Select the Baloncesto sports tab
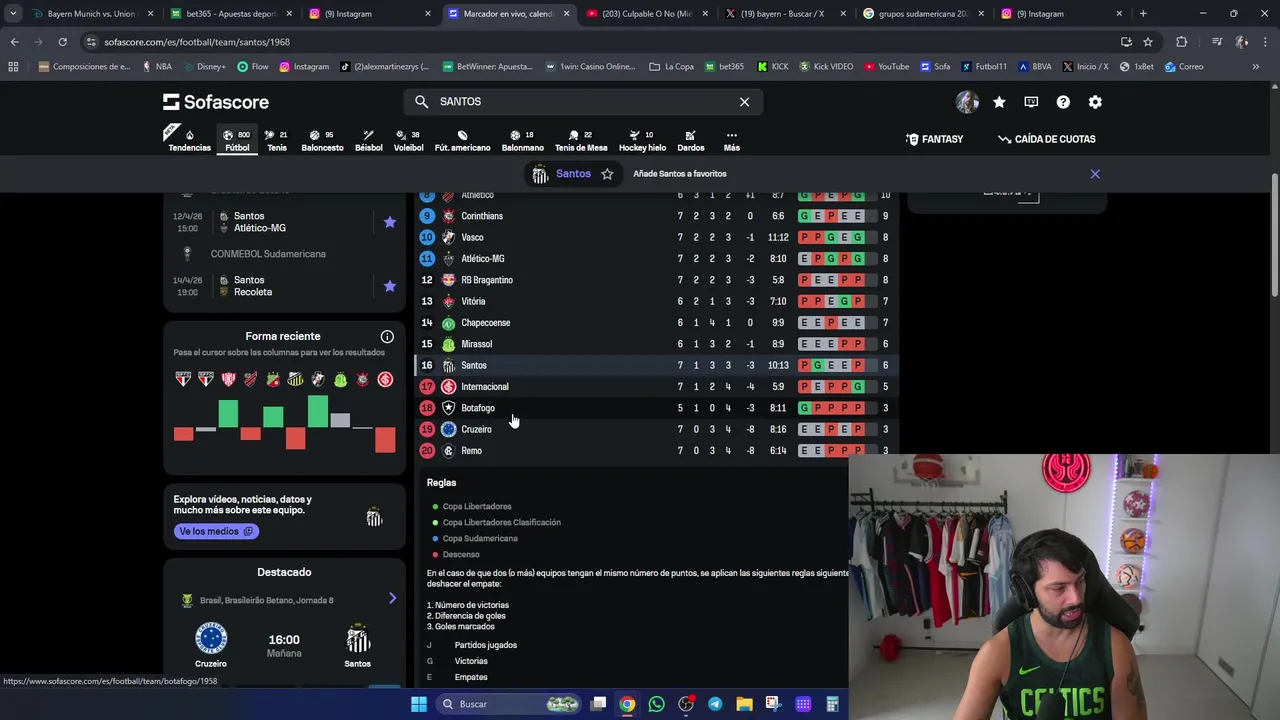 (322, 140)
